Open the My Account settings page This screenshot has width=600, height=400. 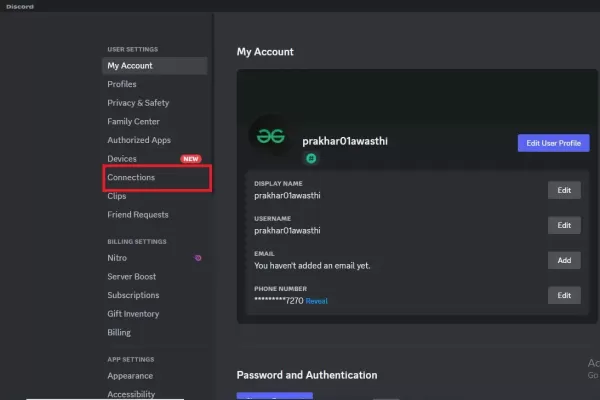155,66
